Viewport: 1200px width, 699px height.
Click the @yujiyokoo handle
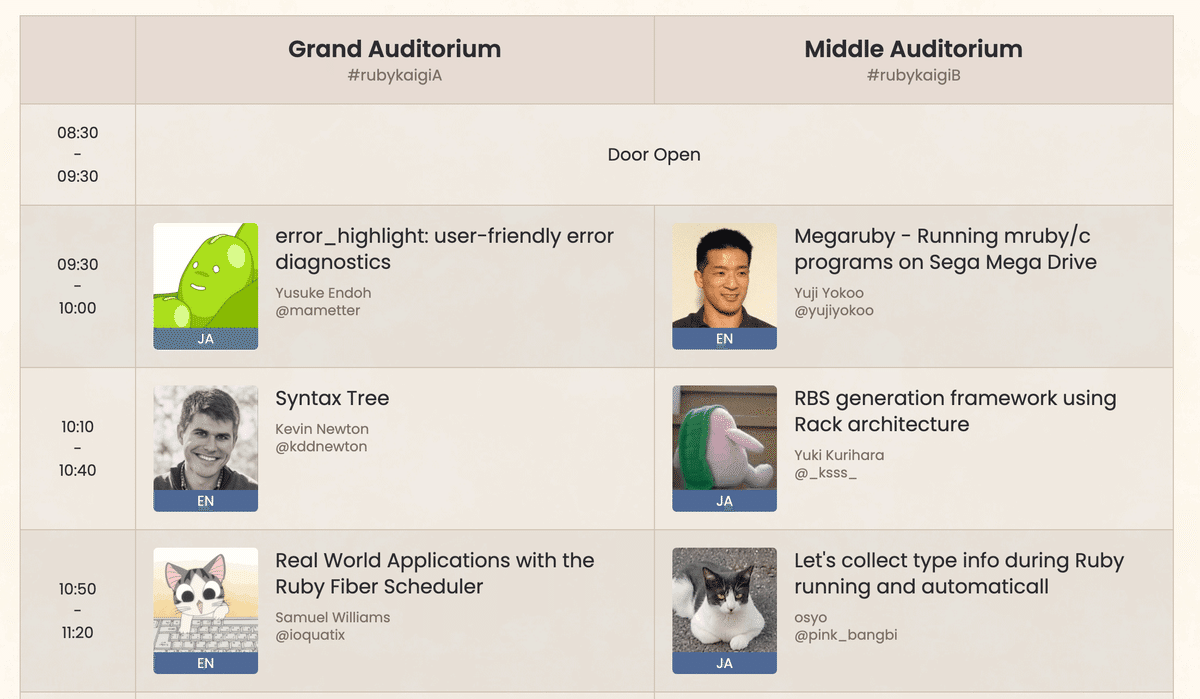tap(834, 311)
